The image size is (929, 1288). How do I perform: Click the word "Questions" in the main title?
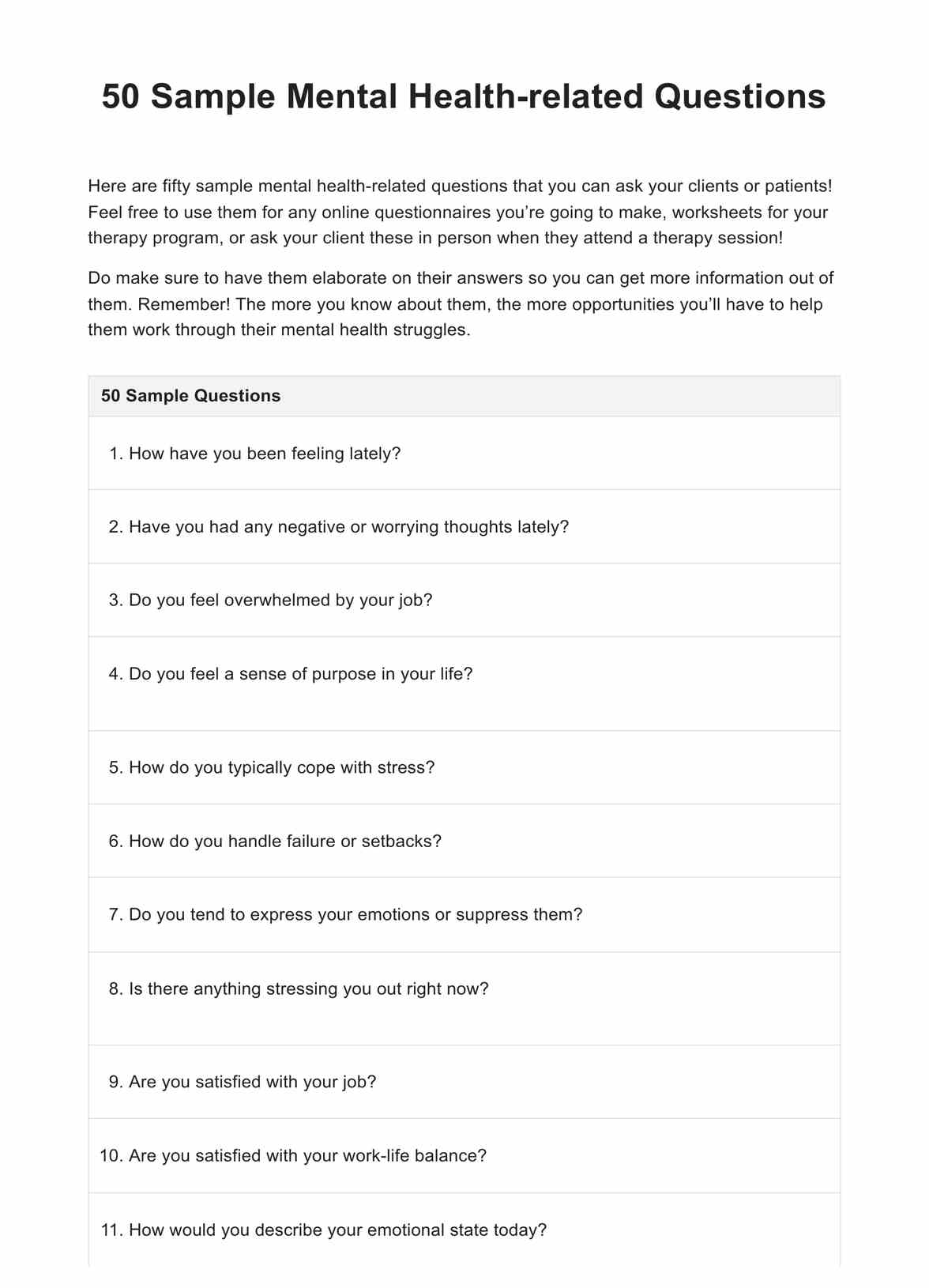(739, 96)
